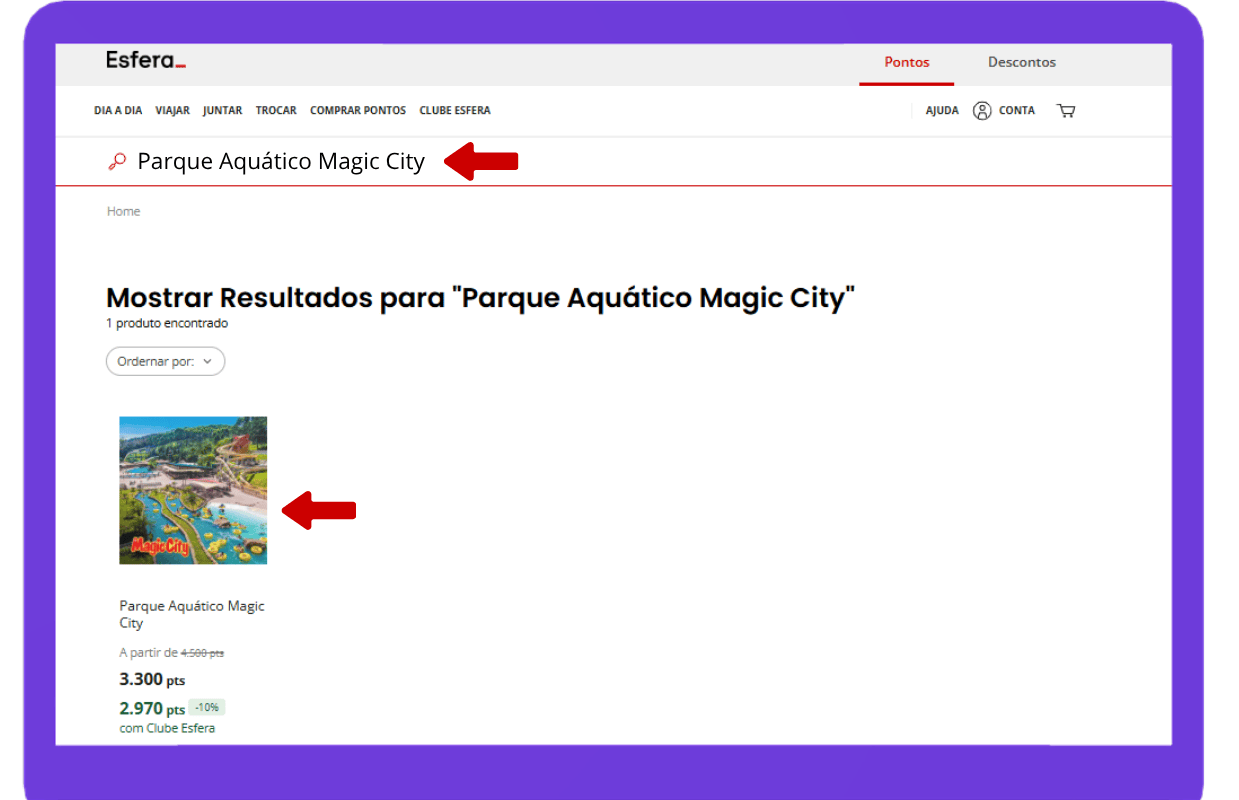1239x800 pixels.
Task: Click the Ajuda help link
Action: point(941,111)
